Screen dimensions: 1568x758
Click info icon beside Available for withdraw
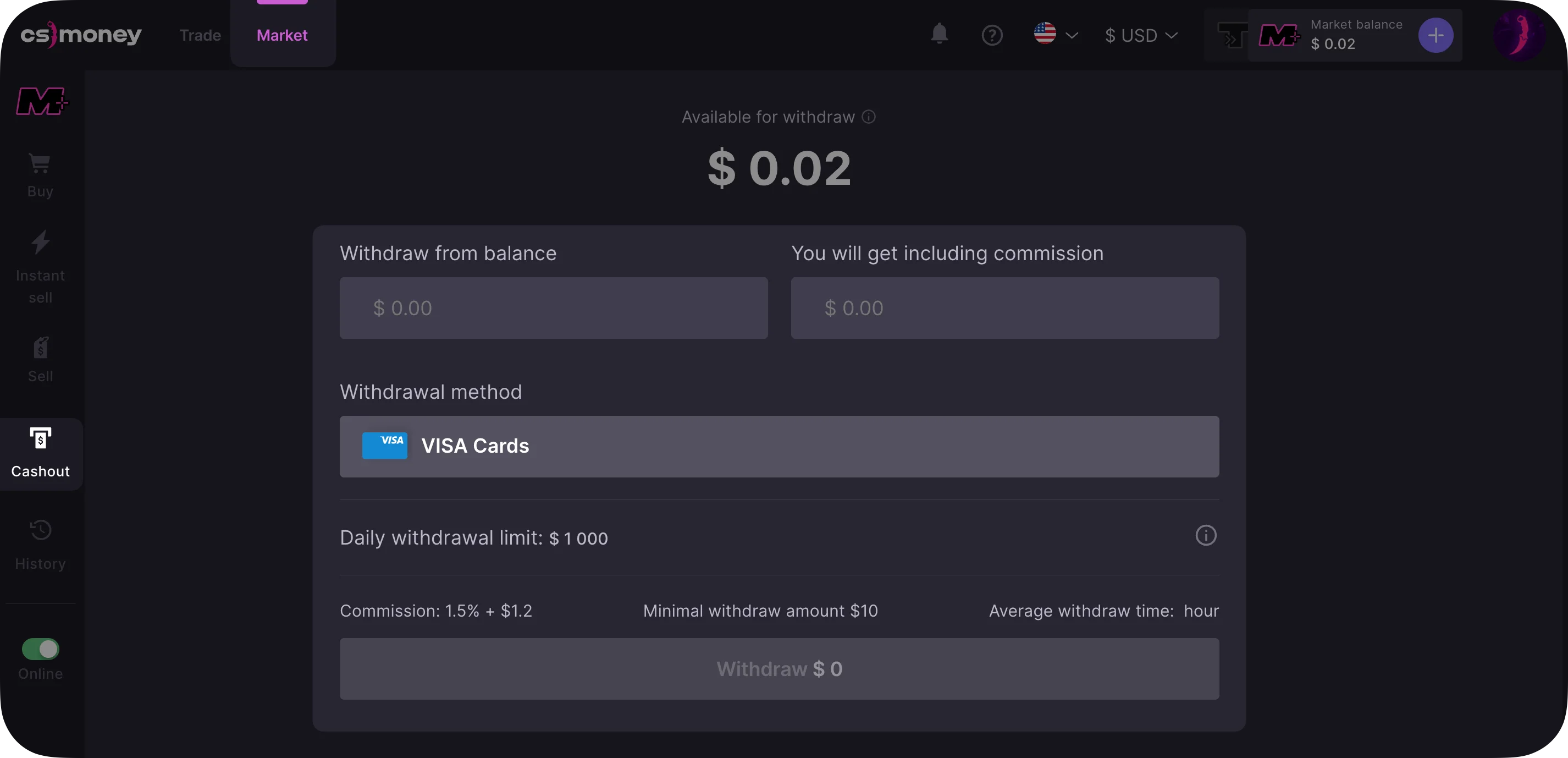click(869, 117)
